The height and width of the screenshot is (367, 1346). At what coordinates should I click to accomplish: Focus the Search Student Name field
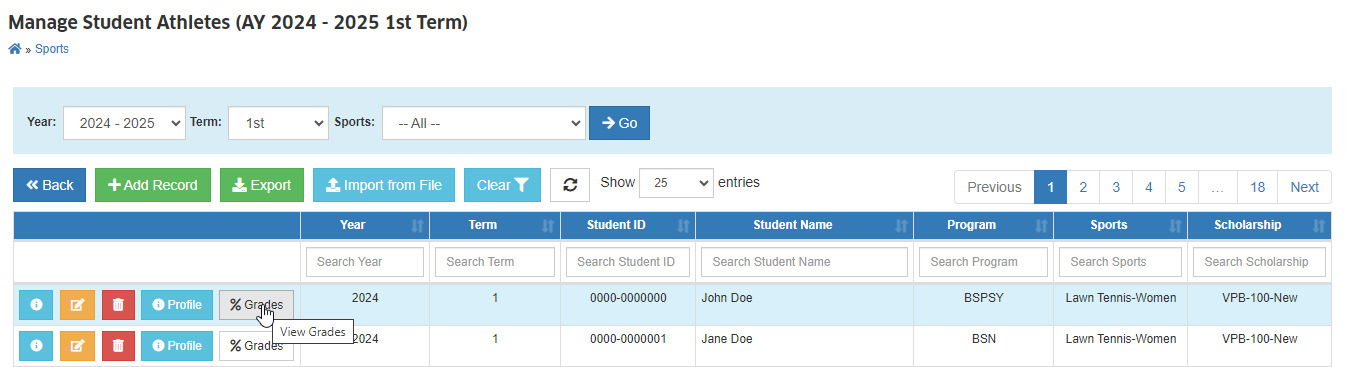pos(804,262)
